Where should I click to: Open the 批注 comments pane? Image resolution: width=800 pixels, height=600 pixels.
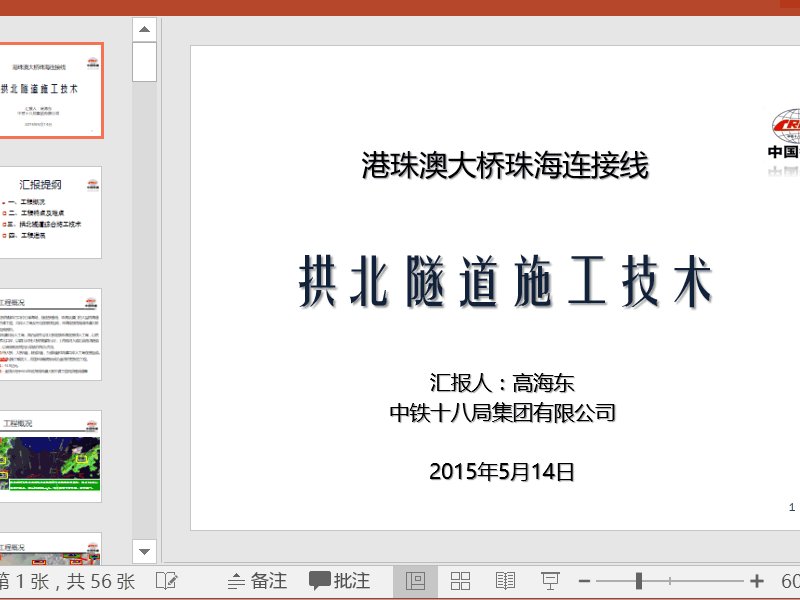(339, 581)
